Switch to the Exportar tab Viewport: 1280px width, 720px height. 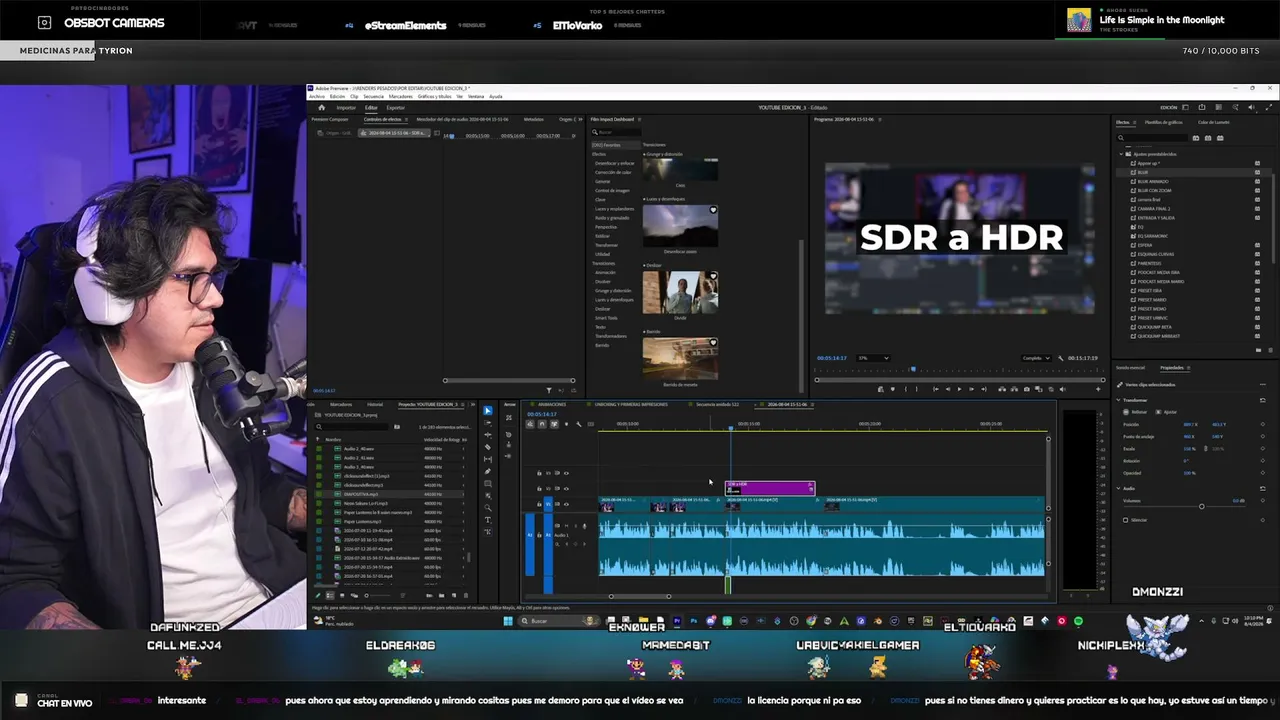pos(396,107)
